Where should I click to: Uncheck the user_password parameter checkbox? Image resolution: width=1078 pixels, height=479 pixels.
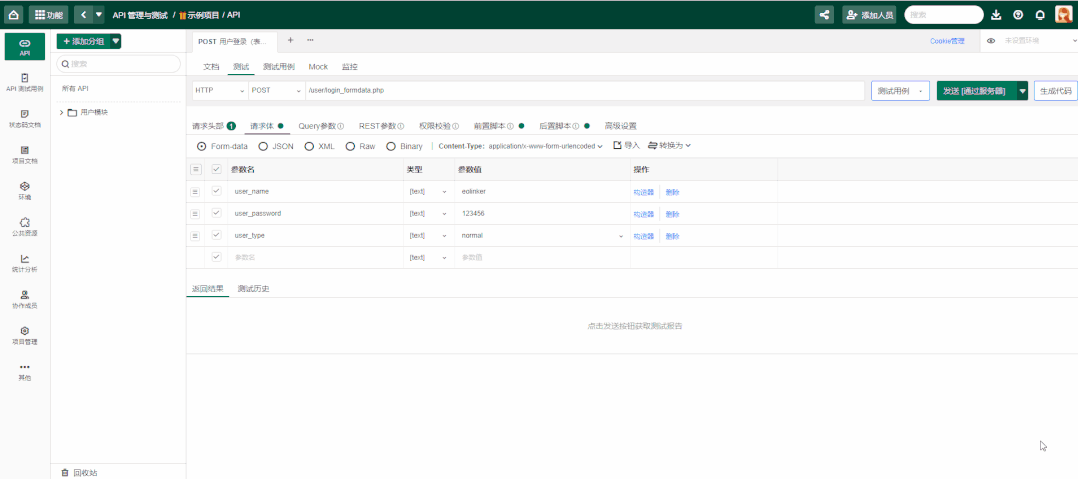pyautogui.click(x=216, y=213)
